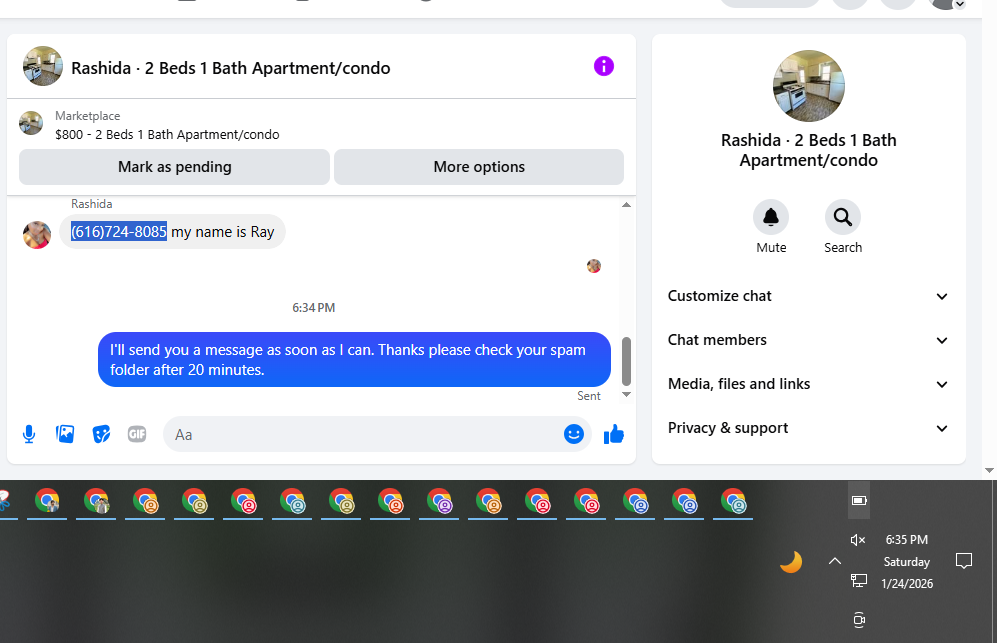Open the emoji smiley picker
This screenshot has height=643, width=997.
[x=574, y=434]
